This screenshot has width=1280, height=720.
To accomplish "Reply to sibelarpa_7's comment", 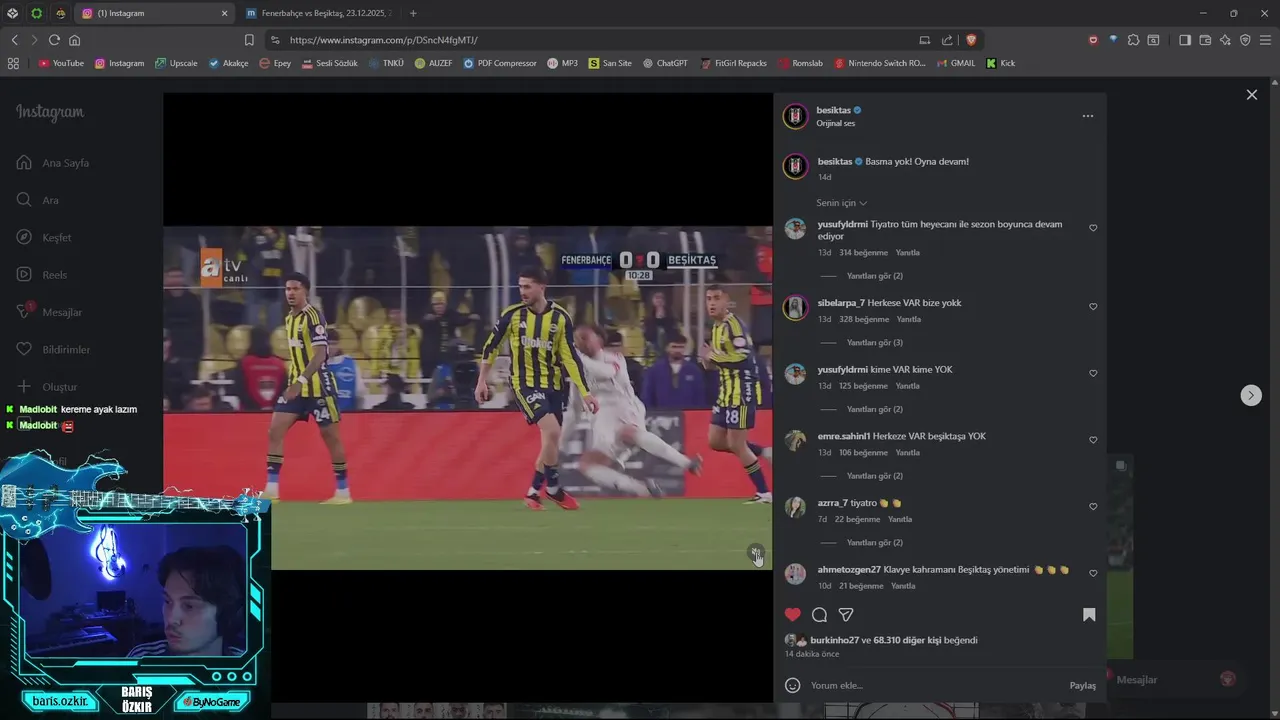I will [x=908, y=320].
